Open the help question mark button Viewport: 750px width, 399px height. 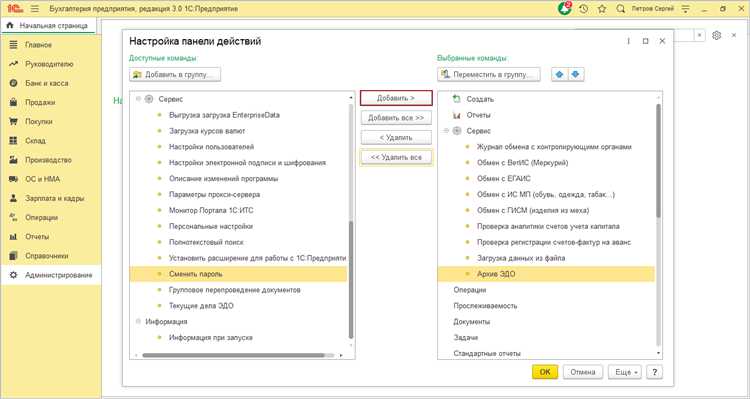click(x=654, y=372)
